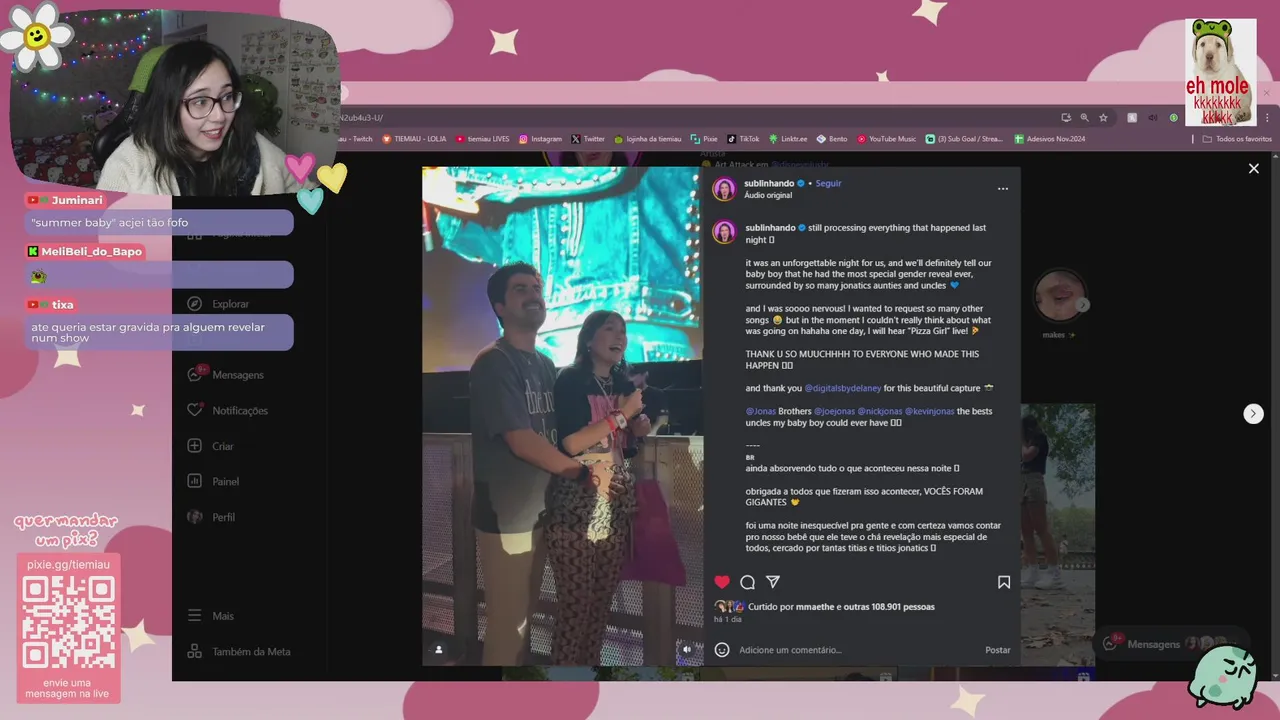Open the @Jonas mention in the caption

coord(761,411)
